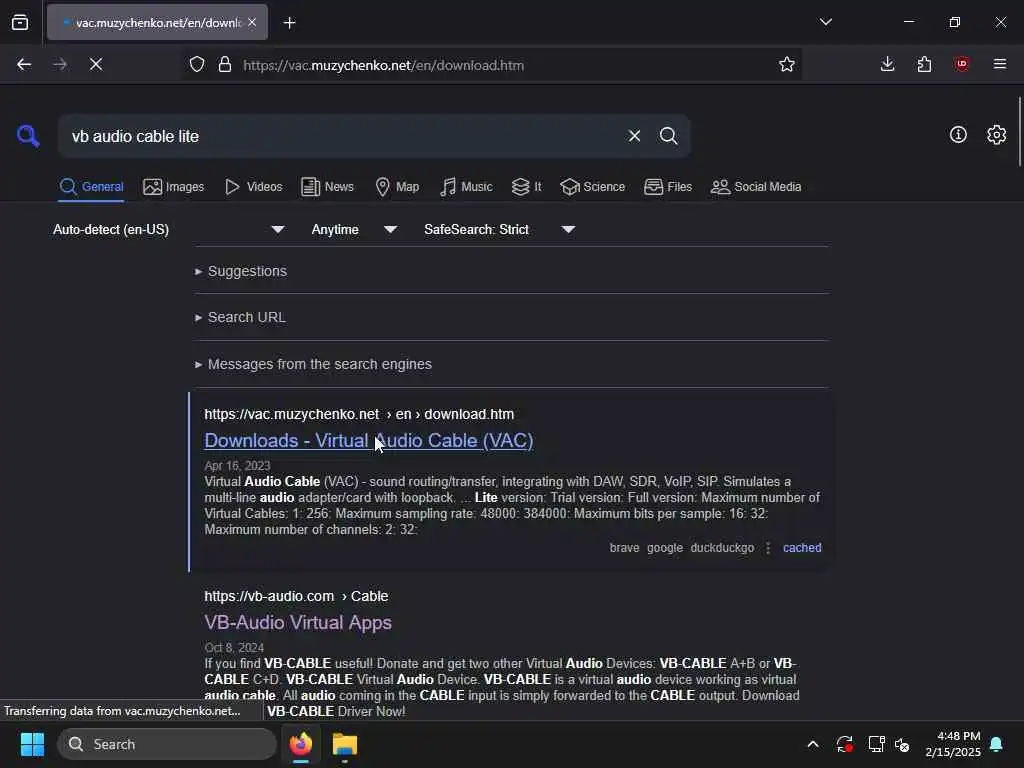Open the Firefox application menu
Image resolution: width=1024 pixels, height=768 pixels.
[x=1000, y=64]
